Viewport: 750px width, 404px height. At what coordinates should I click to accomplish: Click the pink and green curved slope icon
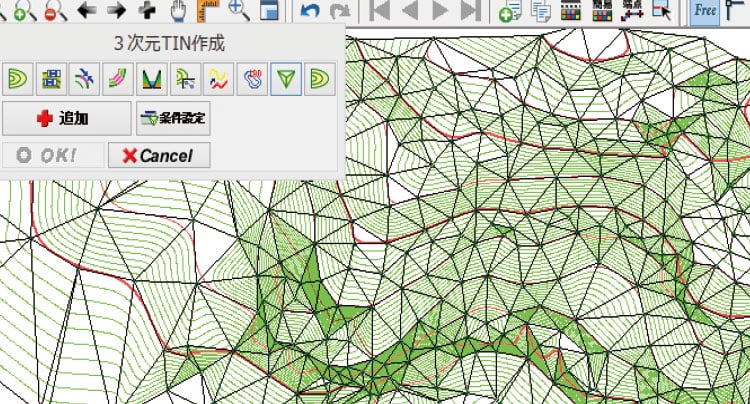[118, 78]
